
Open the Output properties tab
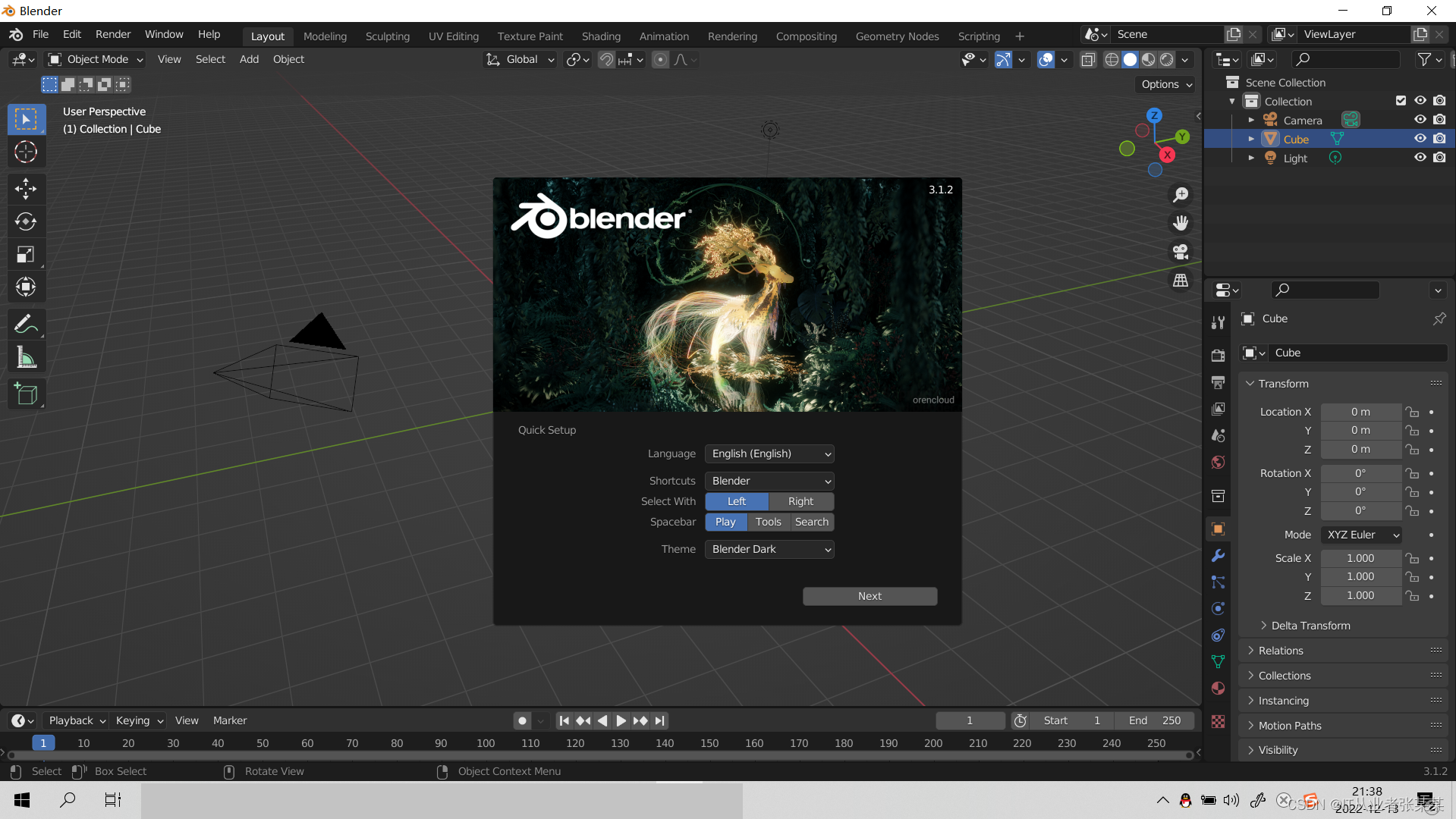[1218, 382]
